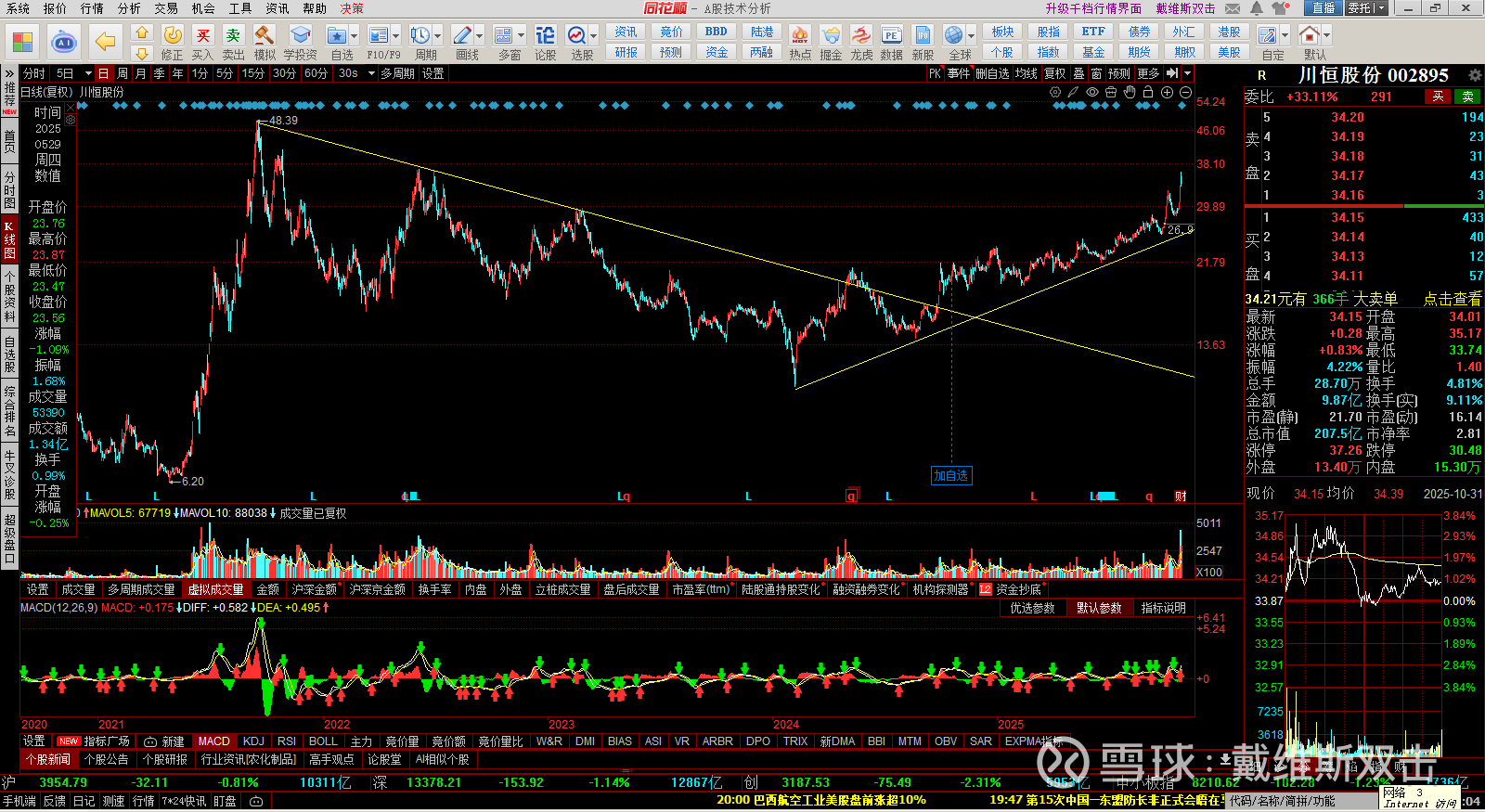Viewport: 1485px width, 812px height.
Task: Open dropdown arrow beside 自选 icon
Action: click(x=355, y=36)
